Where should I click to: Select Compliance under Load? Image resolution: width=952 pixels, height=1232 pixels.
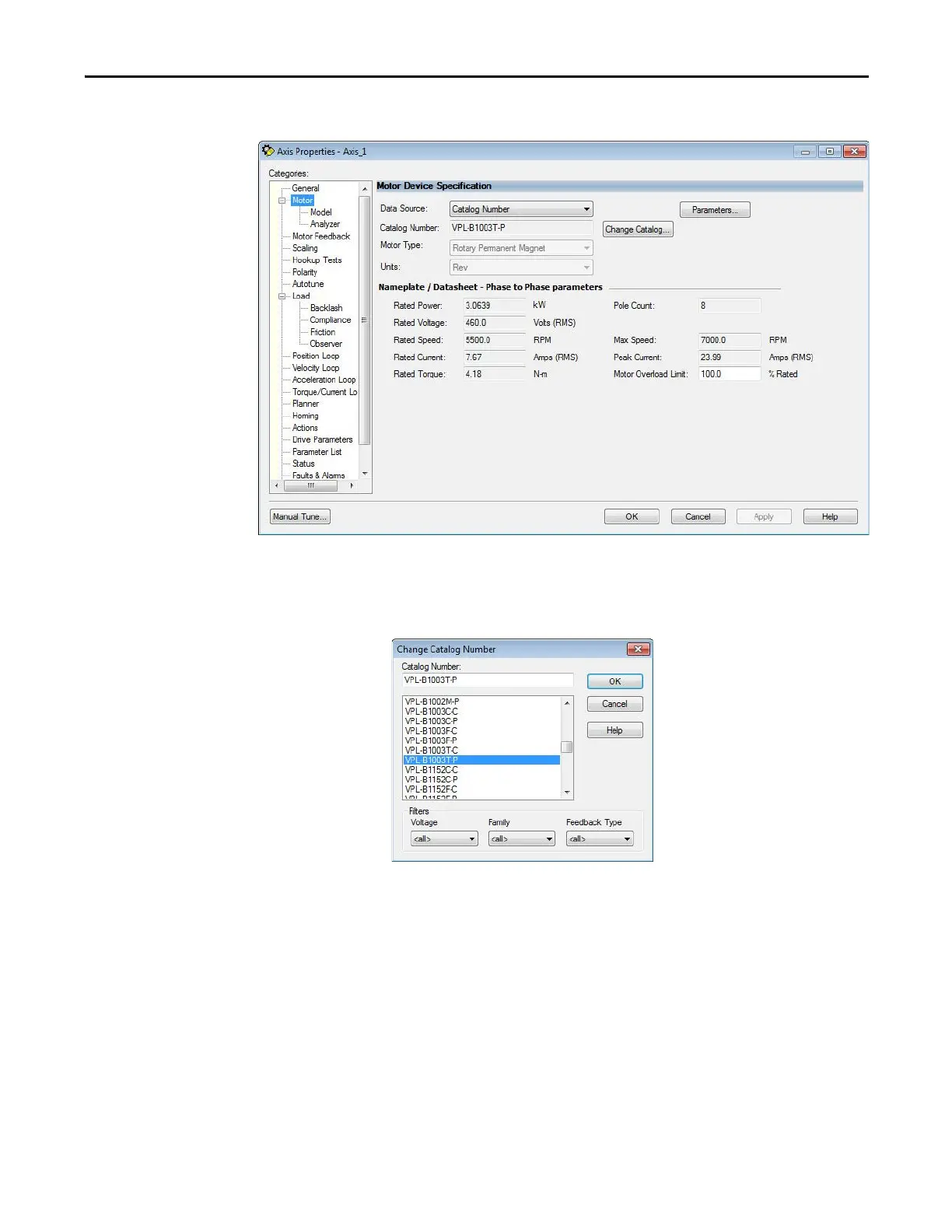click(x=330, y=320)
